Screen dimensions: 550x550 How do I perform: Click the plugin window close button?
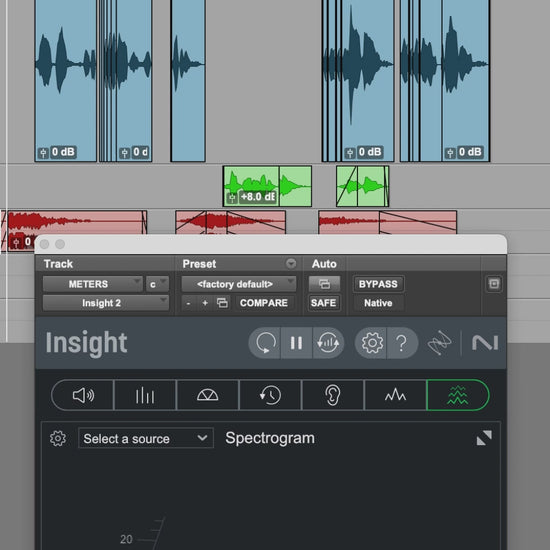click(45, 244)
